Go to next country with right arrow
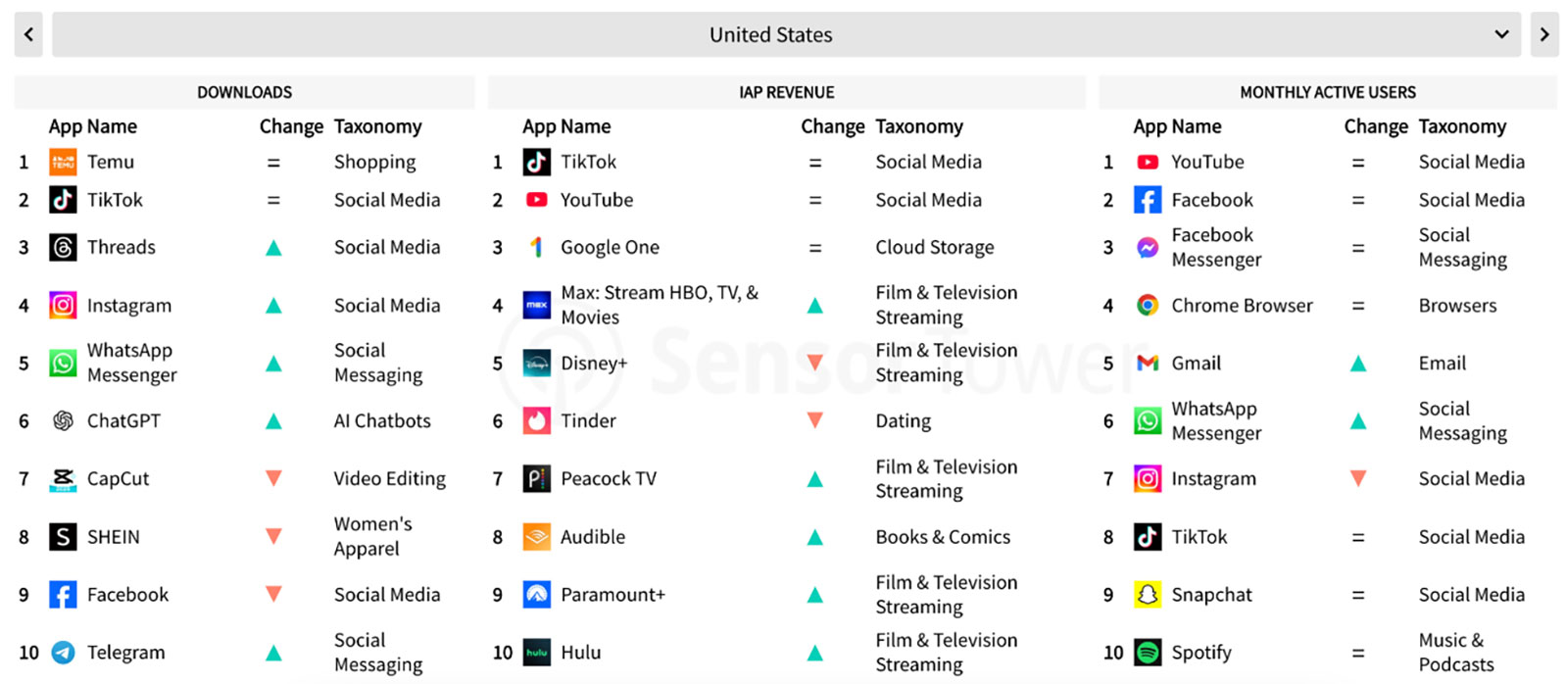1568x684 pixels. coord(1544,34)
